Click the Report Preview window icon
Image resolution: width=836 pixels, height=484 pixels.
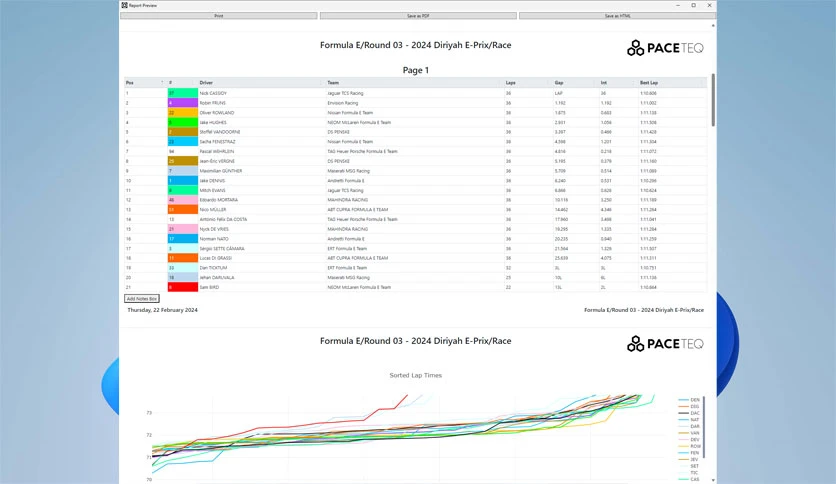124,5
